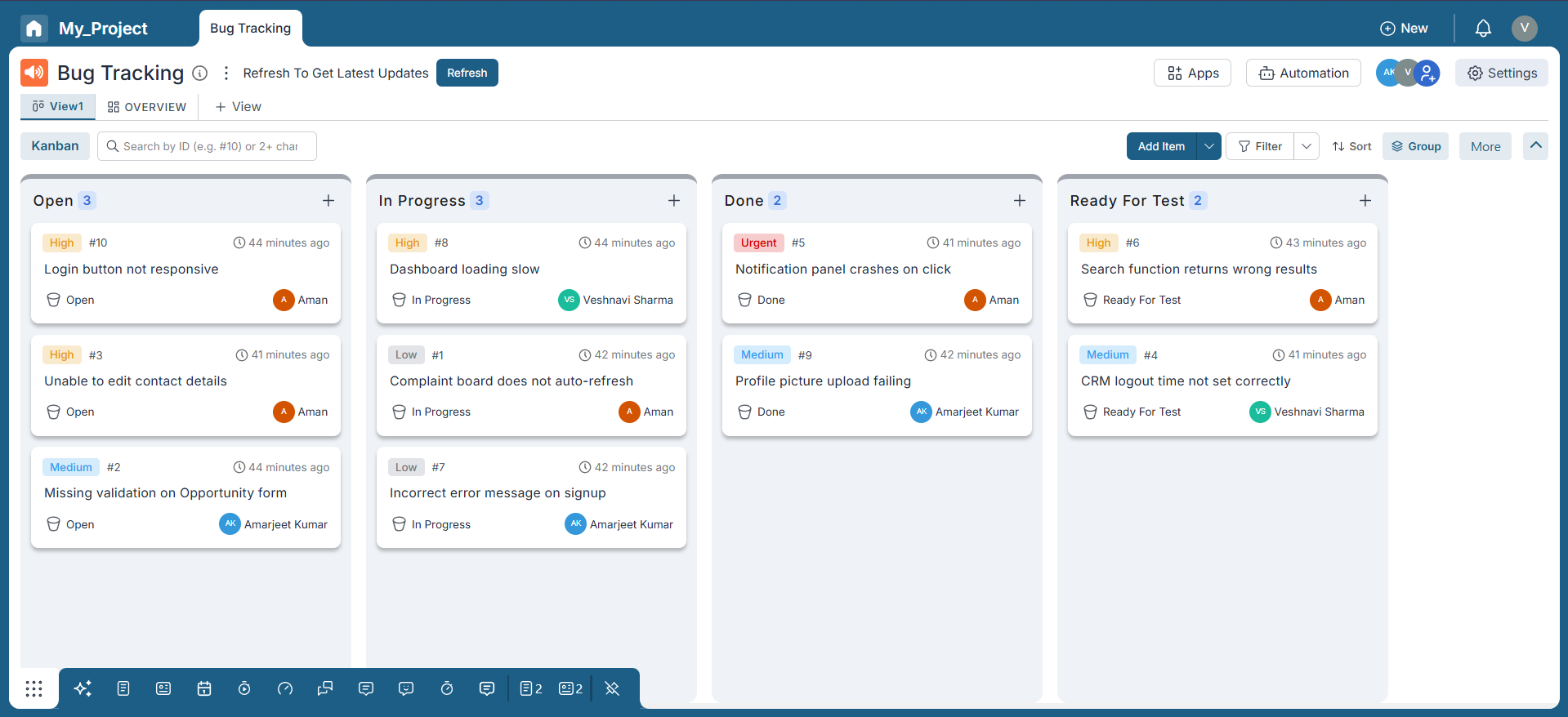The height and width of the screenshot is (717, 1568).
Task: Open the Complaint board does not auto-refresh card
Action: pyautogui.click(x=531, y=385)
